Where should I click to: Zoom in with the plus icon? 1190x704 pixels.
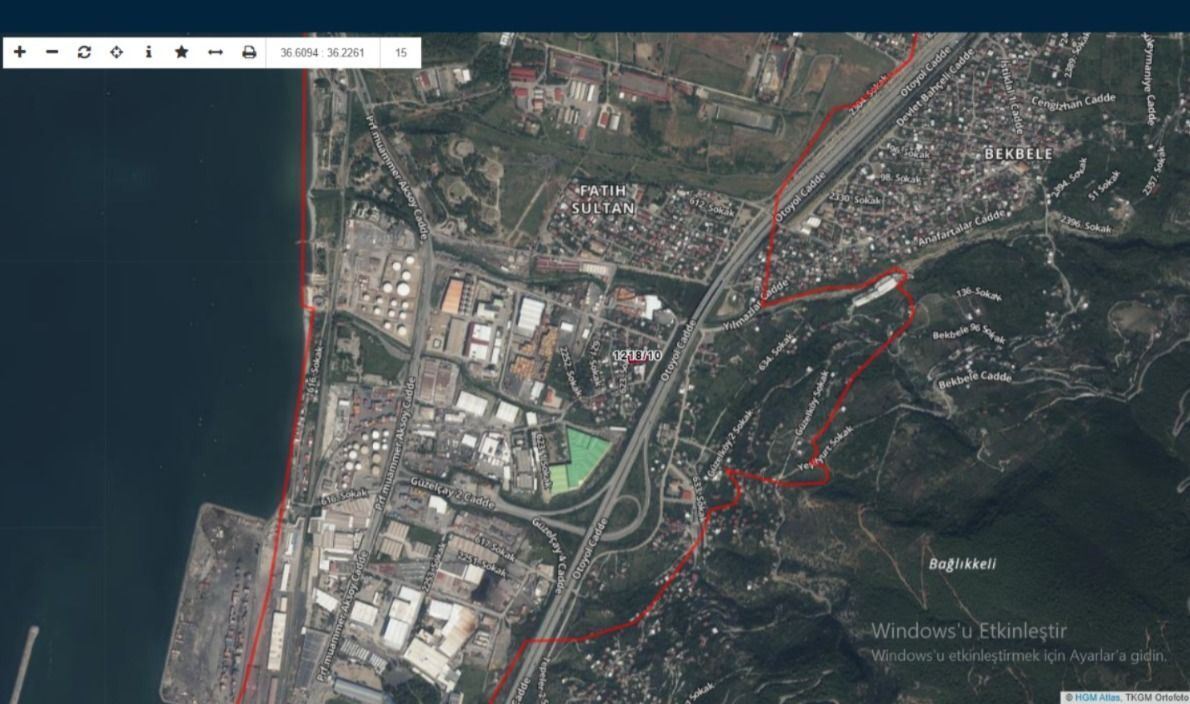pyautogui.click(x=20, y=52)
